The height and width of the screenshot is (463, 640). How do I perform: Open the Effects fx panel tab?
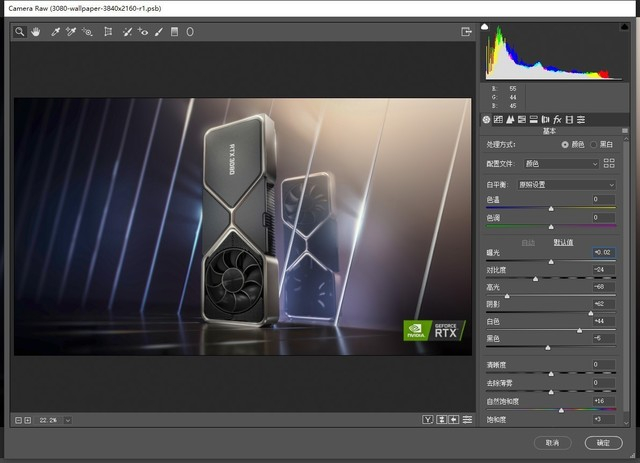tap(557, 119)
